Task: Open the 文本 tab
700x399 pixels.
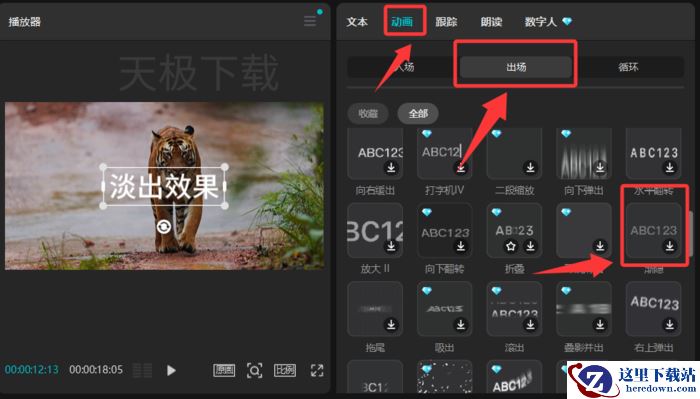Action: coord(357,21)
